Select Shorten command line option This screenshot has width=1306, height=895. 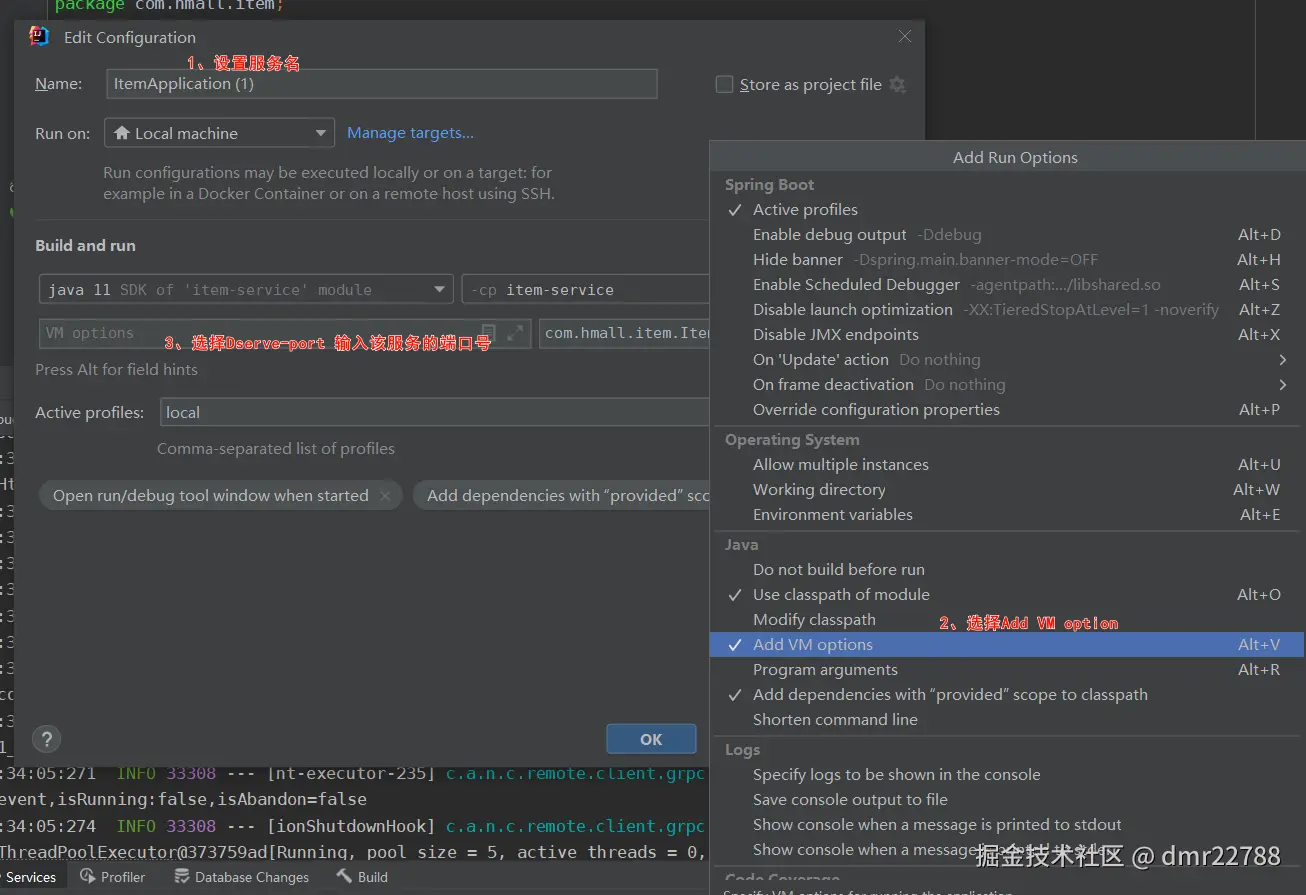[x=1007, y=720]
